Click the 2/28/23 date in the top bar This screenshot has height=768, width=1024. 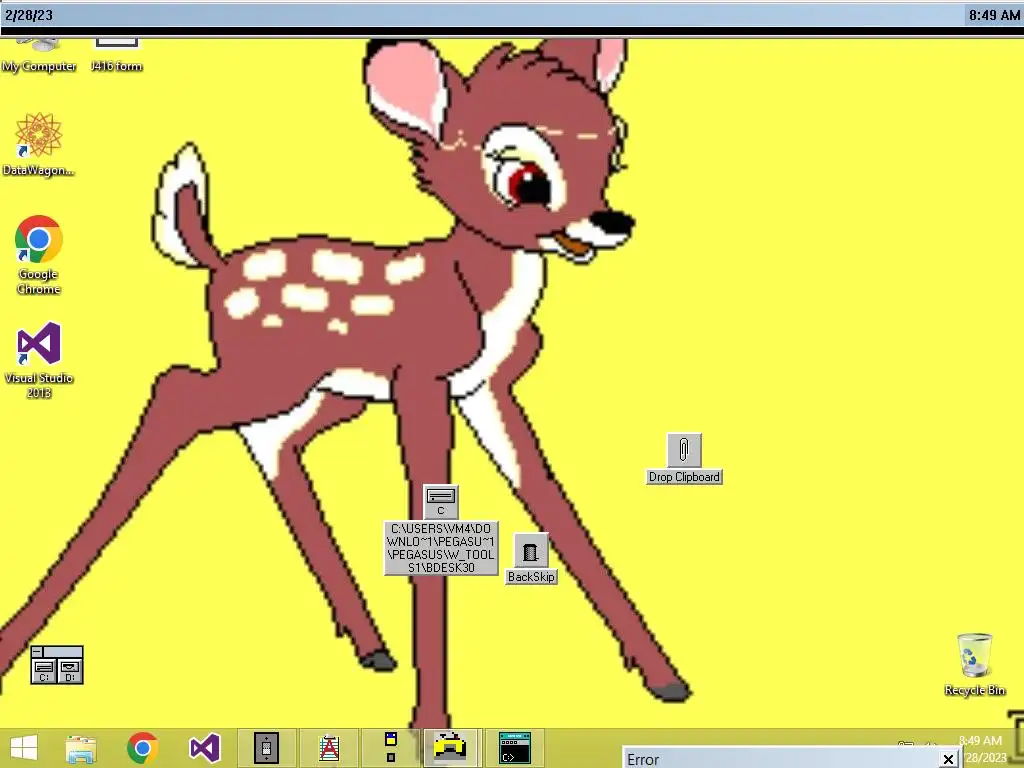click(x=29, y=15)
